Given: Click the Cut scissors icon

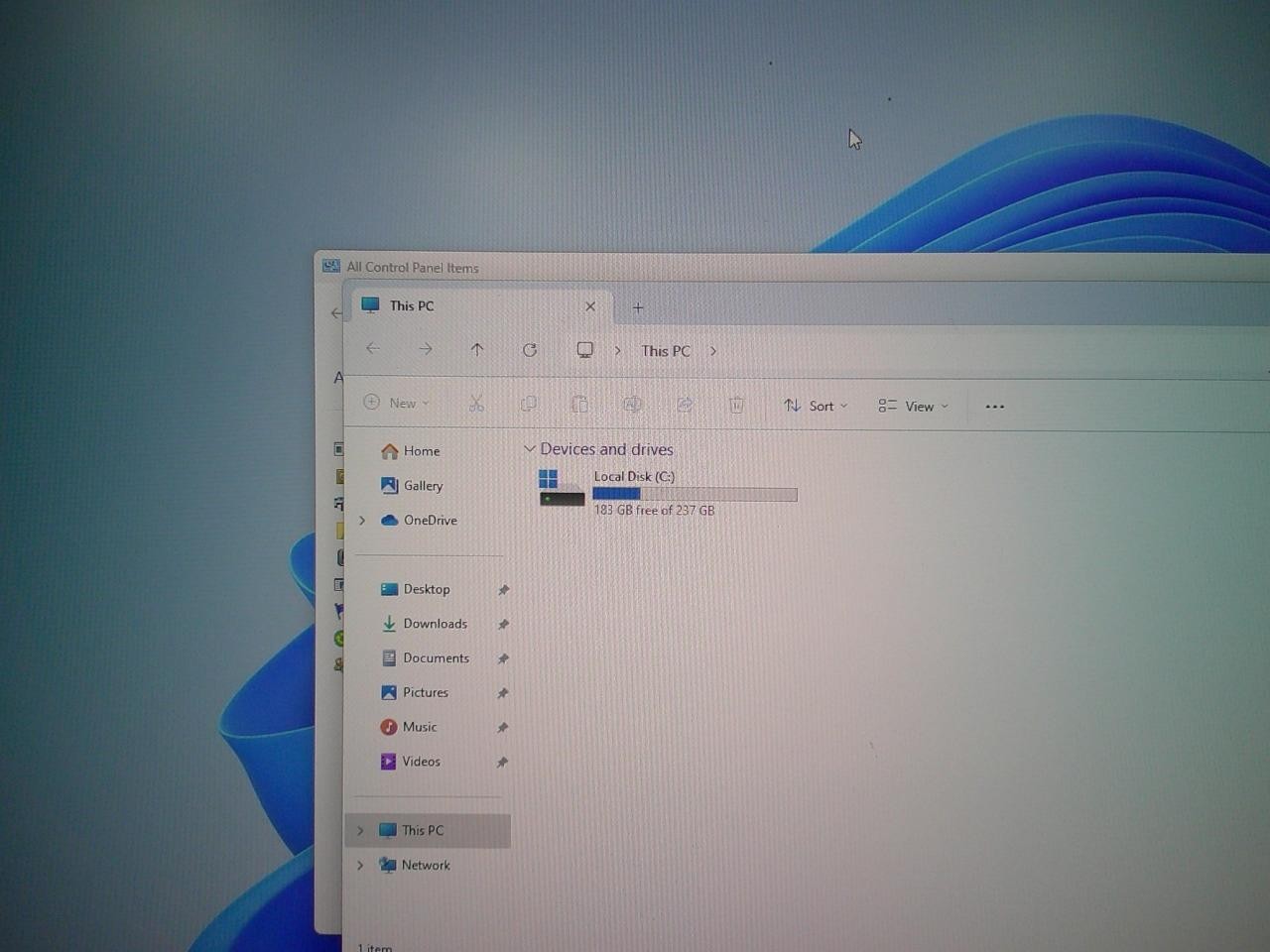Looking at the screenshot, I should 476,404.
